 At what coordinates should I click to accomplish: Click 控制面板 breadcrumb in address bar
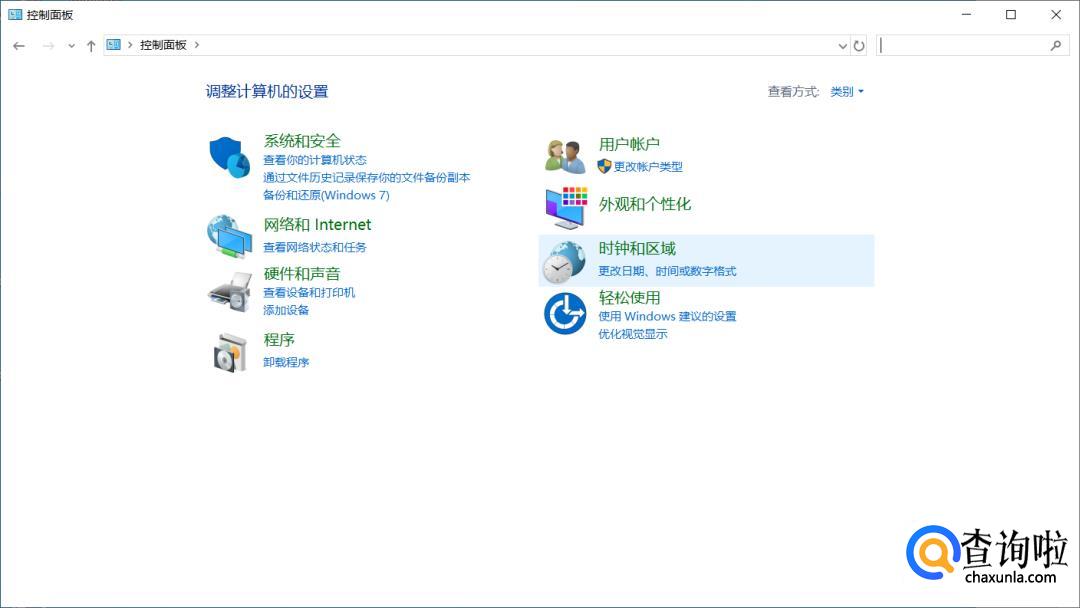[163, 45]
